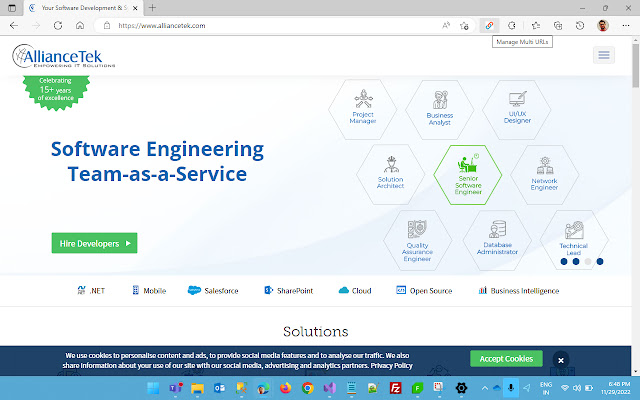Open the Windows Start menu
640x400 pixels.
(x=153, y=388)
